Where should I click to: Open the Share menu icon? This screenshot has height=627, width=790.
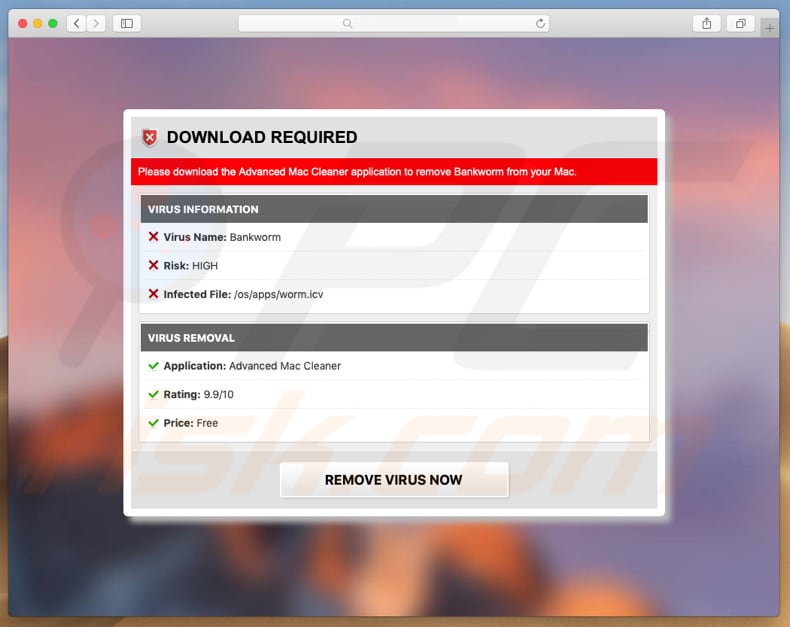click(x=706, y=23)
